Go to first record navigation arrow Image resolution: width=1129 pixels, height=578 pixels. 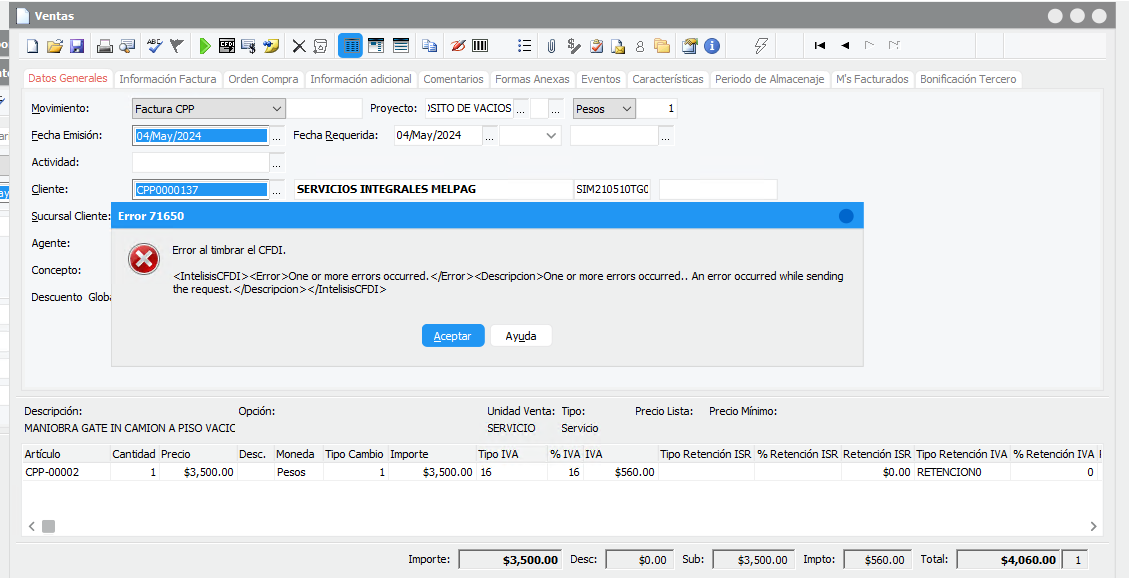(820, 46)
